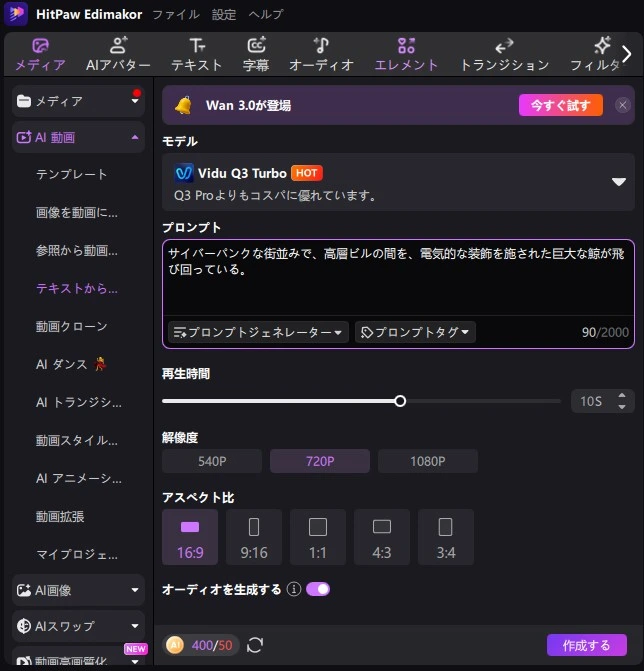Click the メディア folder icon
The width and height of the screenshot is (644, 671).
pos(24,101)
